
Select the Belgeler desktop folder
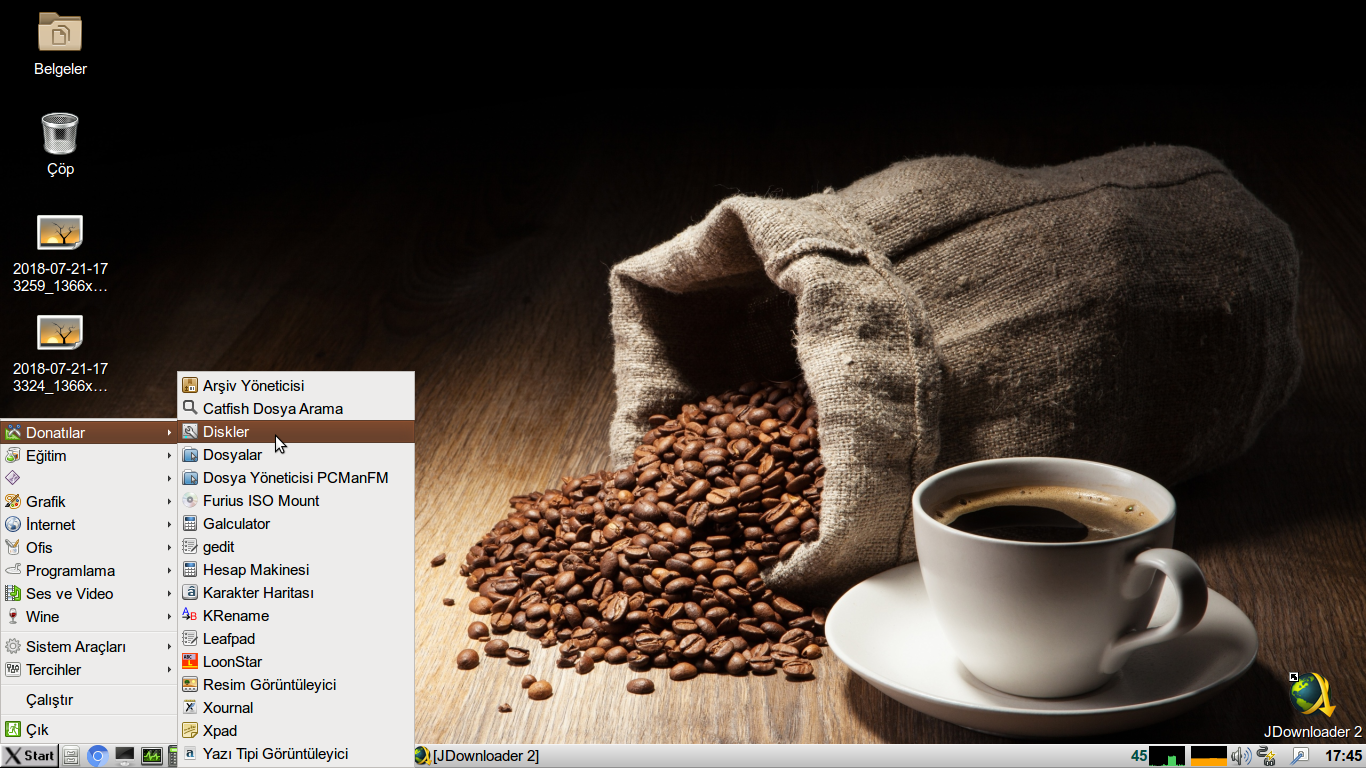[60, 45]
